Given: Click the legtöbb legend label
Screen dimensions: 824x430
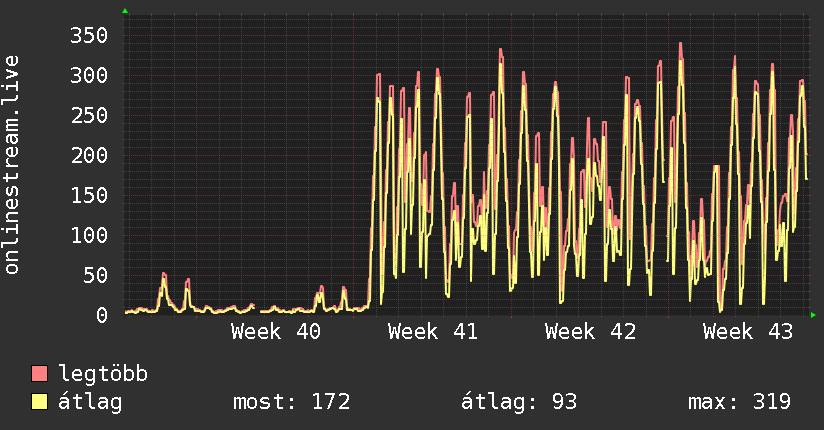Looking at the screenshot, I should (x=103, y=374).
